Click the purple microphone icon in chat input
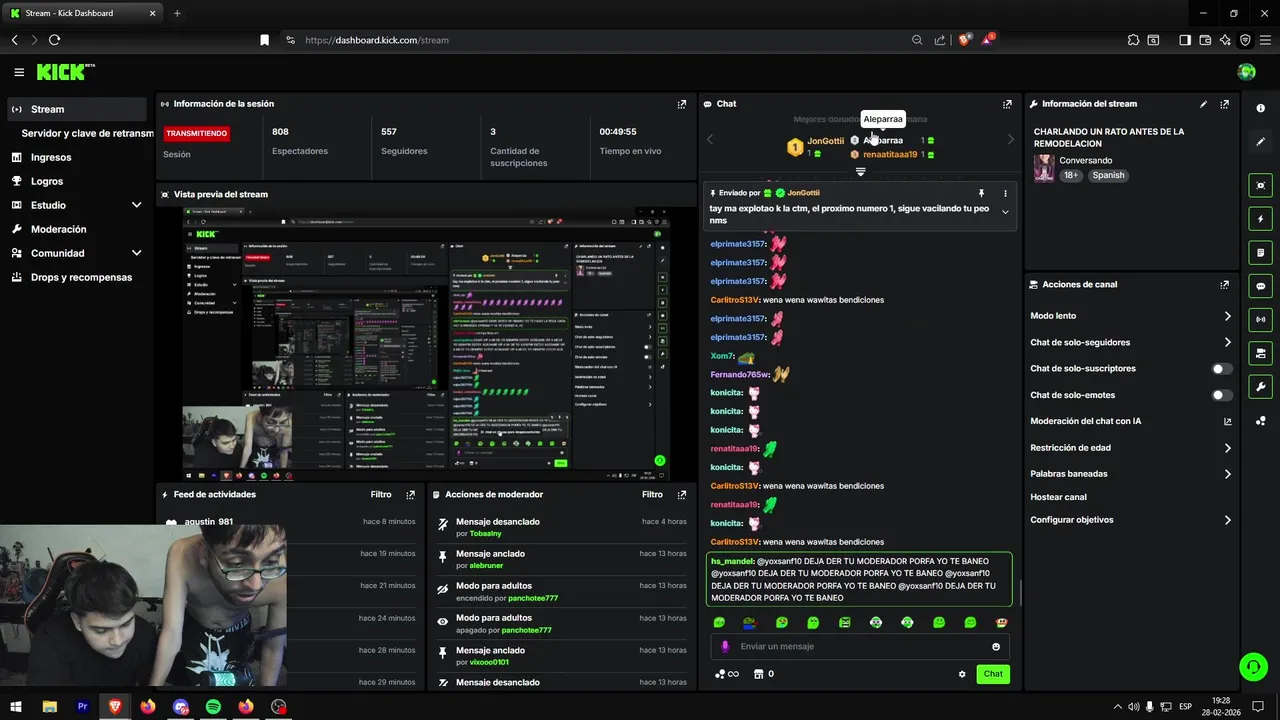Image resolution: width=1280 pixels, height=720 pixels. 725,647
